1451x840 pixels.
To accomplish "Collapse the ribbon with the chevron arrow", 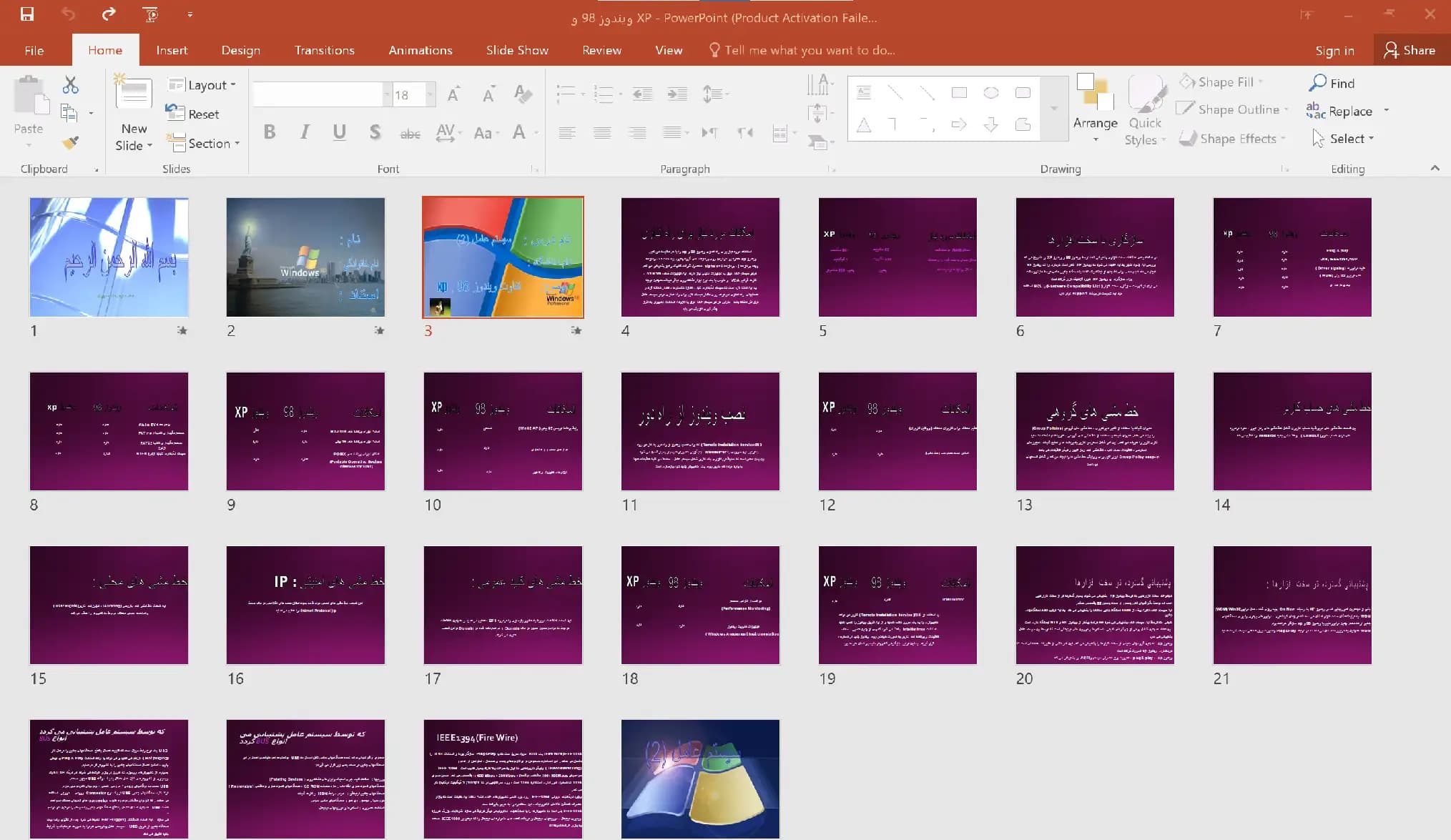I will coord(1435,168).
